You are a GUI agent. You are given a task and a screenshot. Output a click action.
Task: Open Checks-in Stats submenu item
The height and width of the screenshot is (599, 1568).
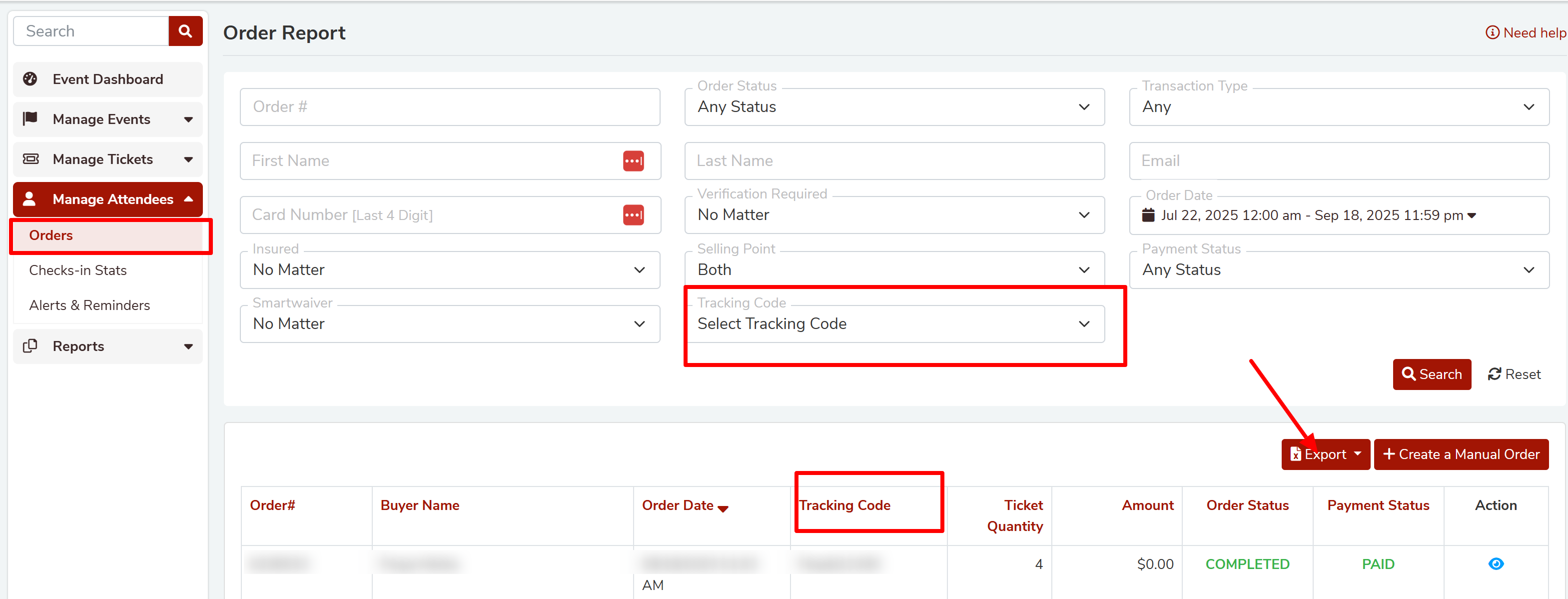coord(78,270)
